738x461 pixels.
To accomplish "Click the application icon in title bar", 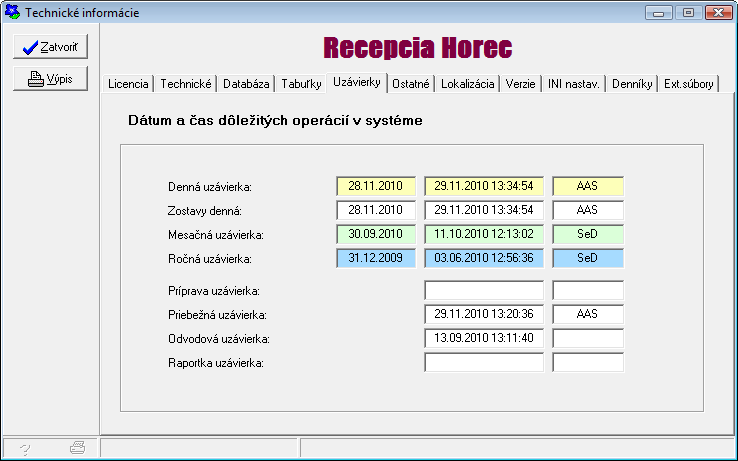I will coord(12,13).
